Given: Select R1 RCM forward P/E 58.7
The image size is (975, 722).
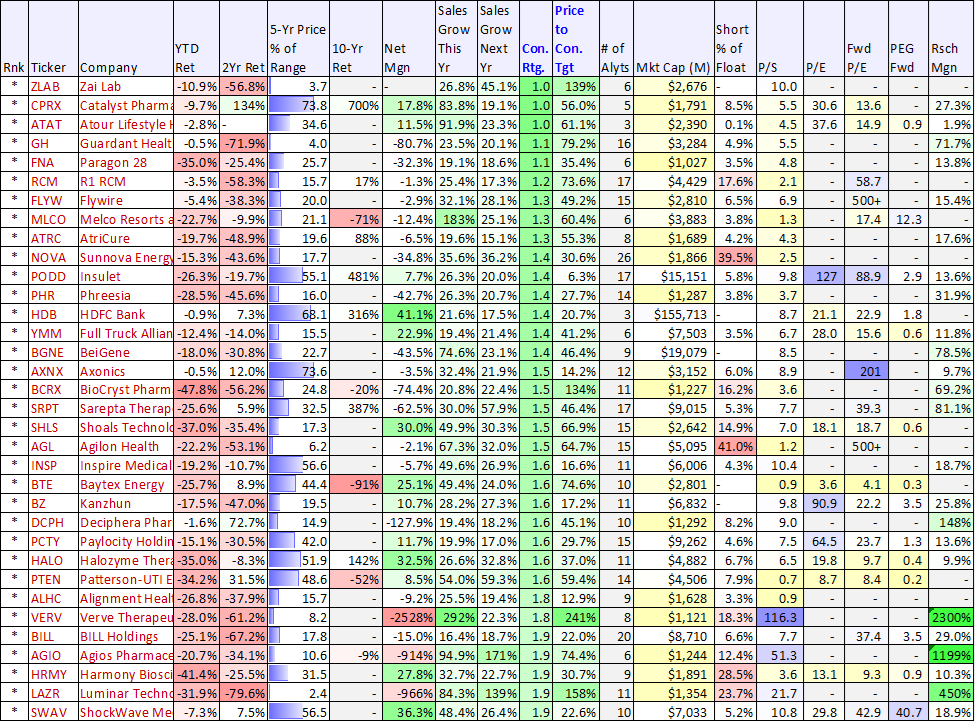Looking at the screenshot, I should click(866, 182).
